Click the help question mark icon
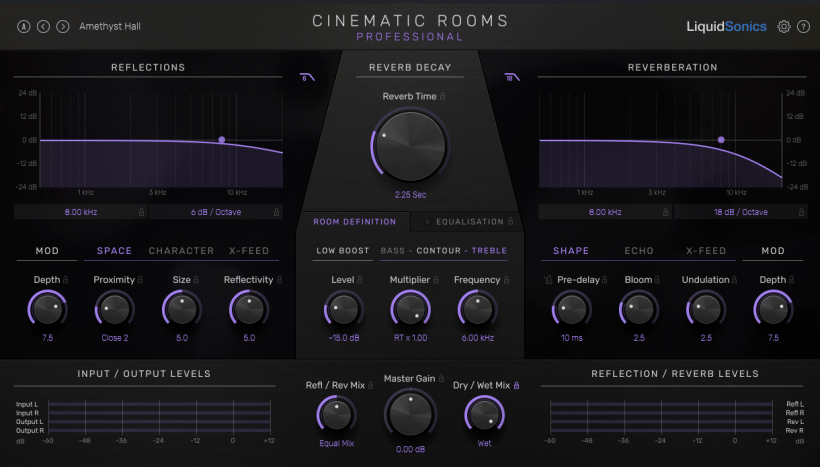The width and height of the screenshot is (820, 467). pyautogui.click(x=803, y=26)
